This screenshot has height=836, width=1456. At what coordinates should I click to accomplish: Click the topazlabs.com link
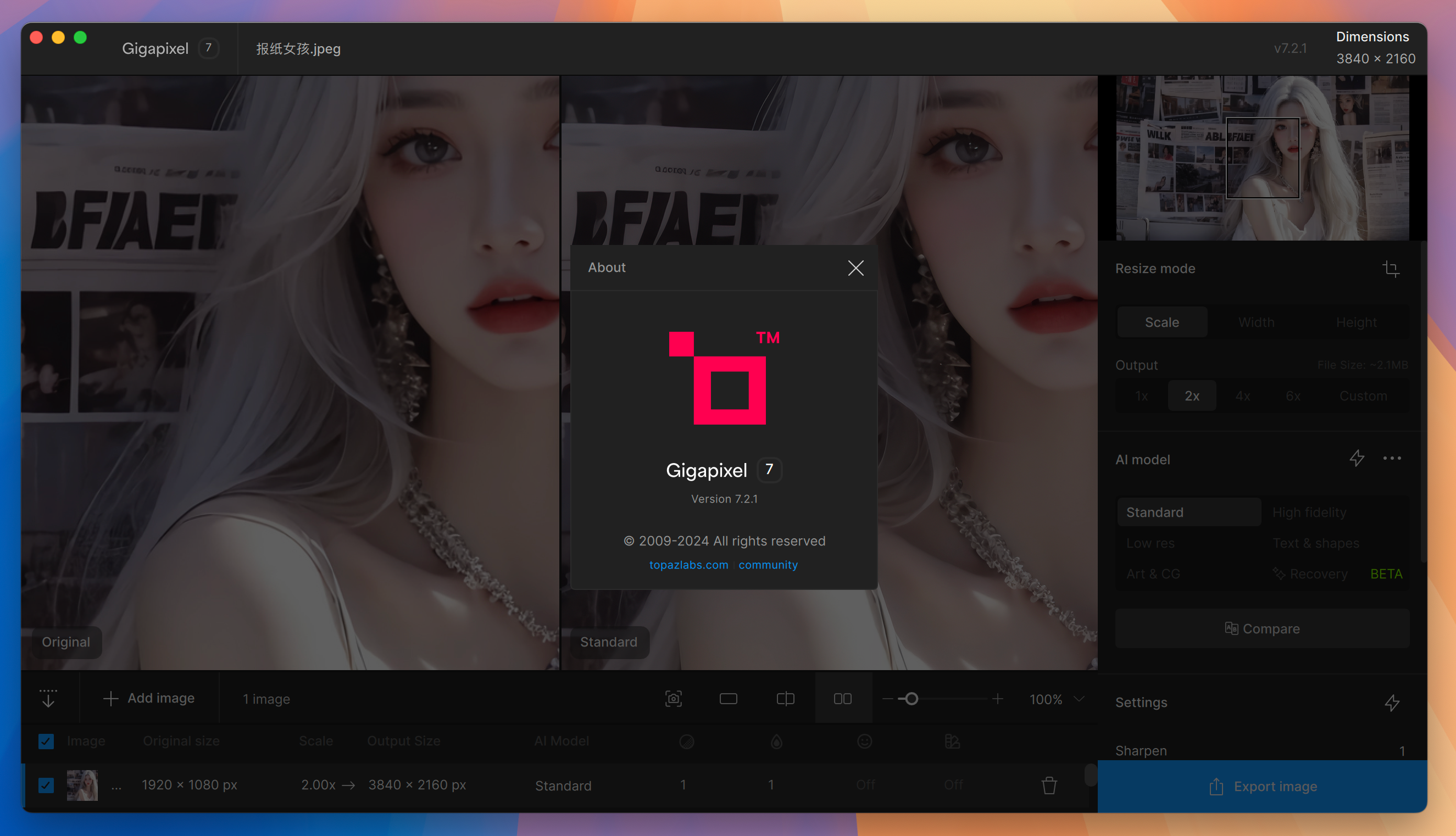point(689,564)
